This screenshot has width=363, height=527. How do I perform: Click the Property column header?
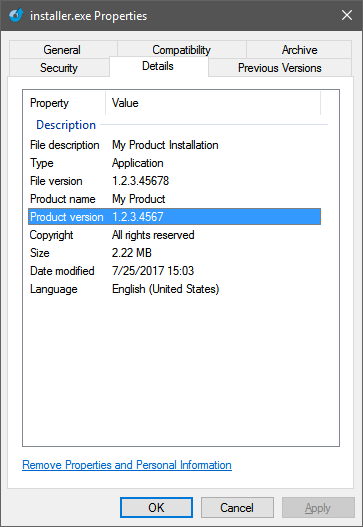64,103
